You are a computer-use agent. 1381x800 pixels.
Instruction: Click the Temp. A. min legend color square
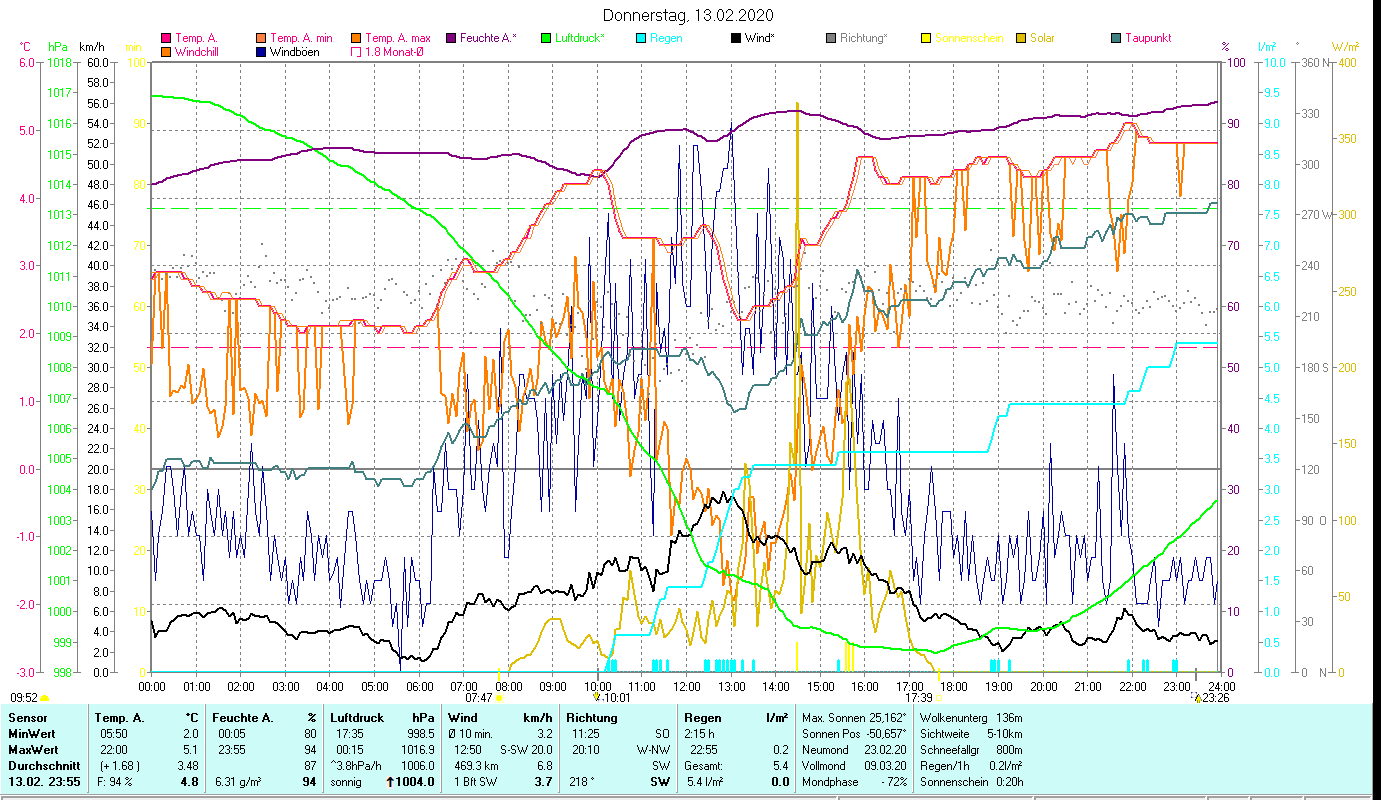coord(262,38)
